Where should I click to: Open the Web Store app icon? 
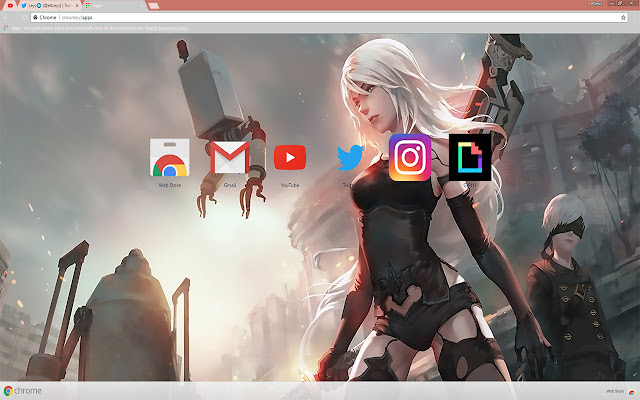pos(169,158)
